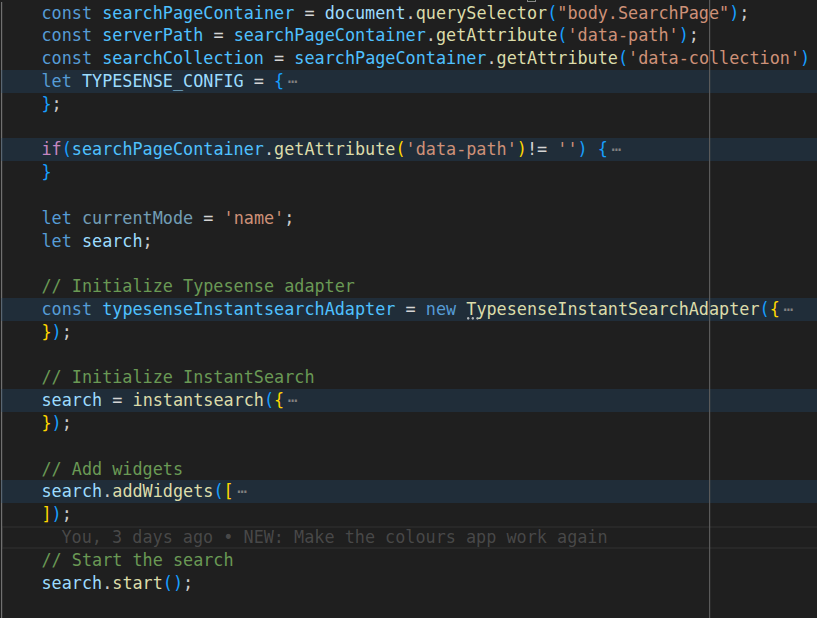The width and height of the screenshot is (817, 618).
Task: Unfold the instantsearch call ellipsis
Action: pyautogui.click(x=292, y=401)
